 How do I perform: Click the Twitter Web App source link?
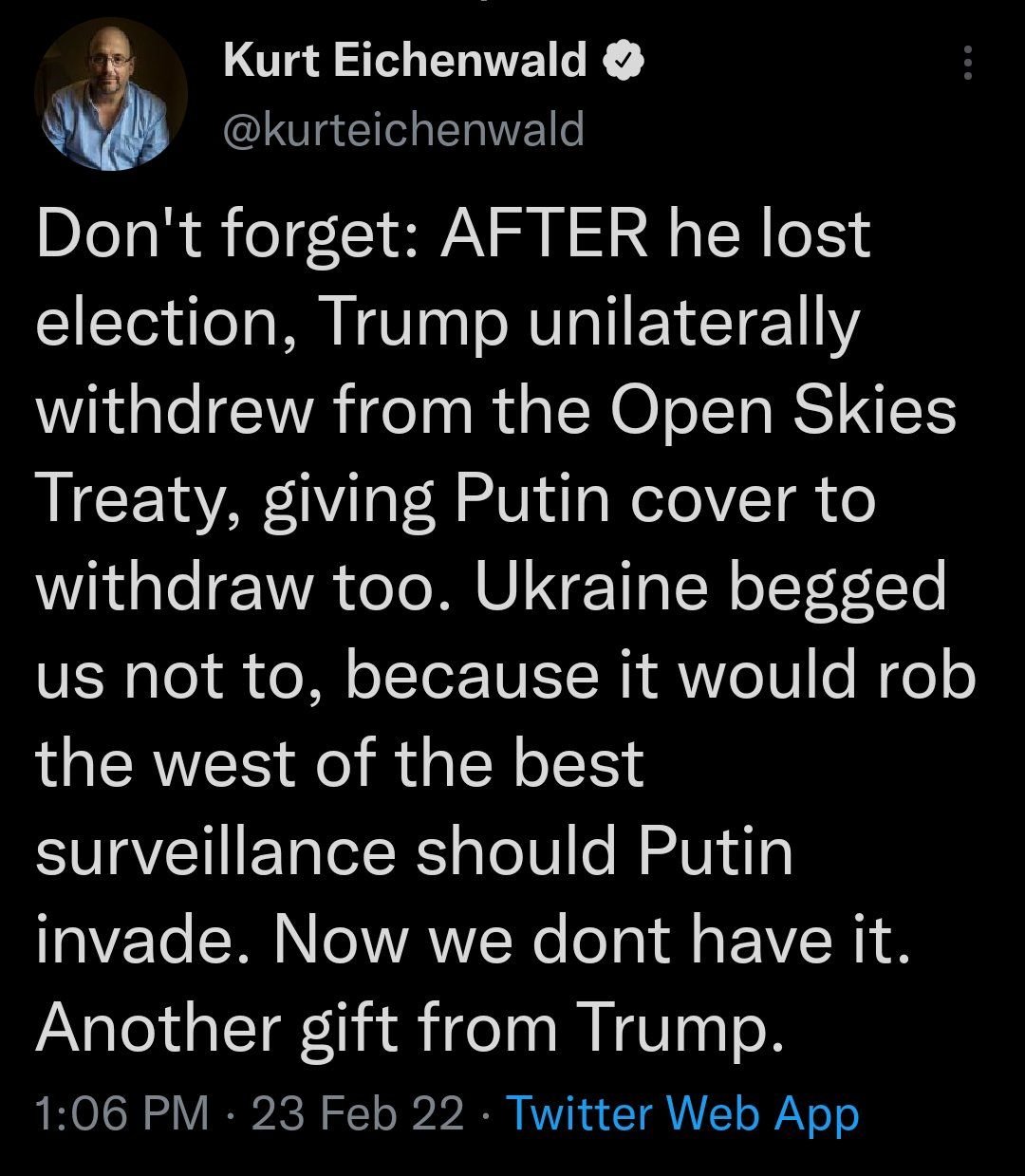click(683, 1113)
